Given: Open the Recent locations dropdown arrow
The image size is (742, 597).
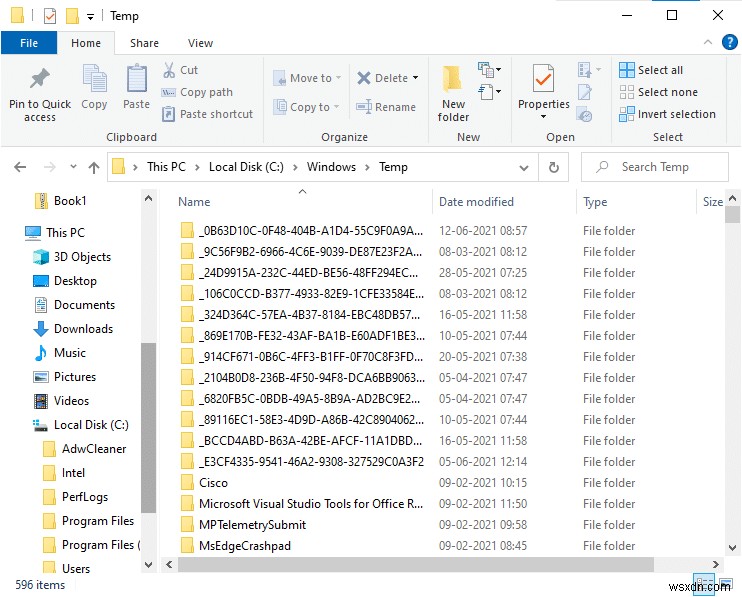Looking at the screenshot, I should coord(73,167).
